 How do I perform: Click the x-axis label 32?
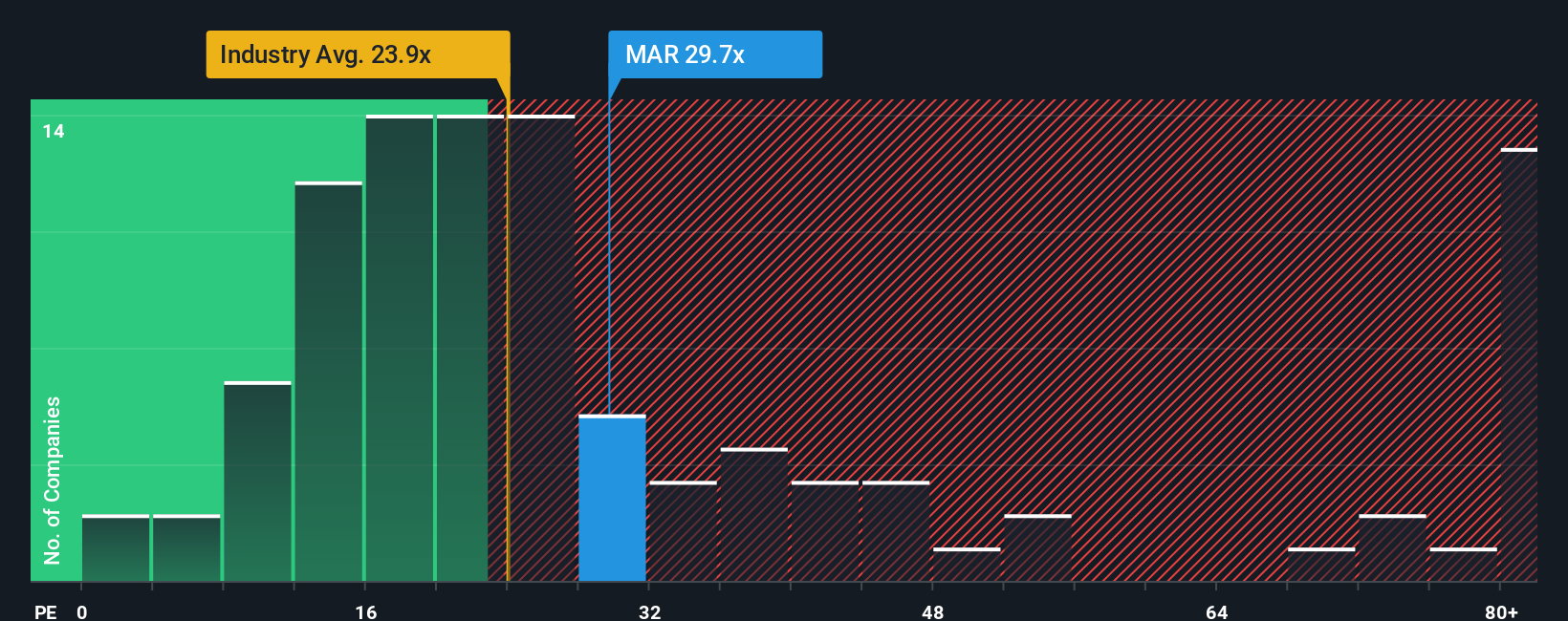pyautogui.click(x=650, y=611)
